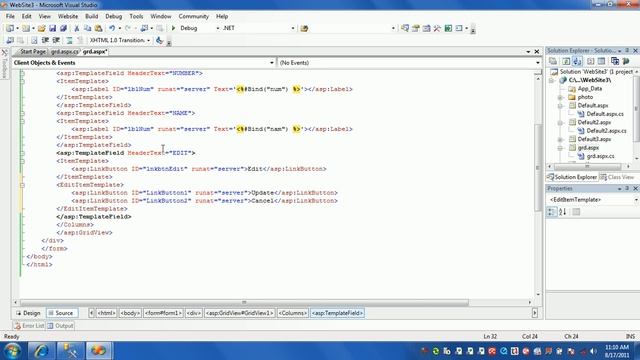
Task: Open the Error List panel
Action: coord(29,326)
